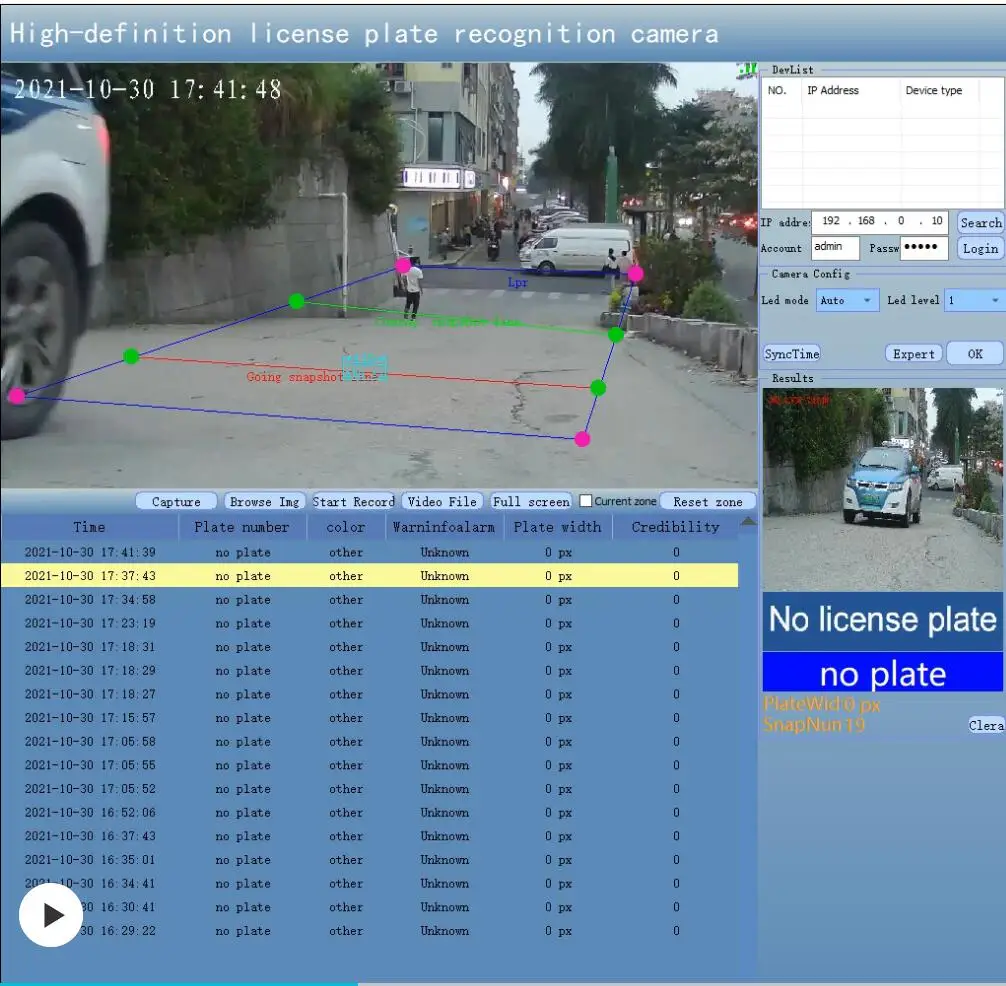Click the Plate number column header
This screenshot has height=986, width=1006.
242,527
